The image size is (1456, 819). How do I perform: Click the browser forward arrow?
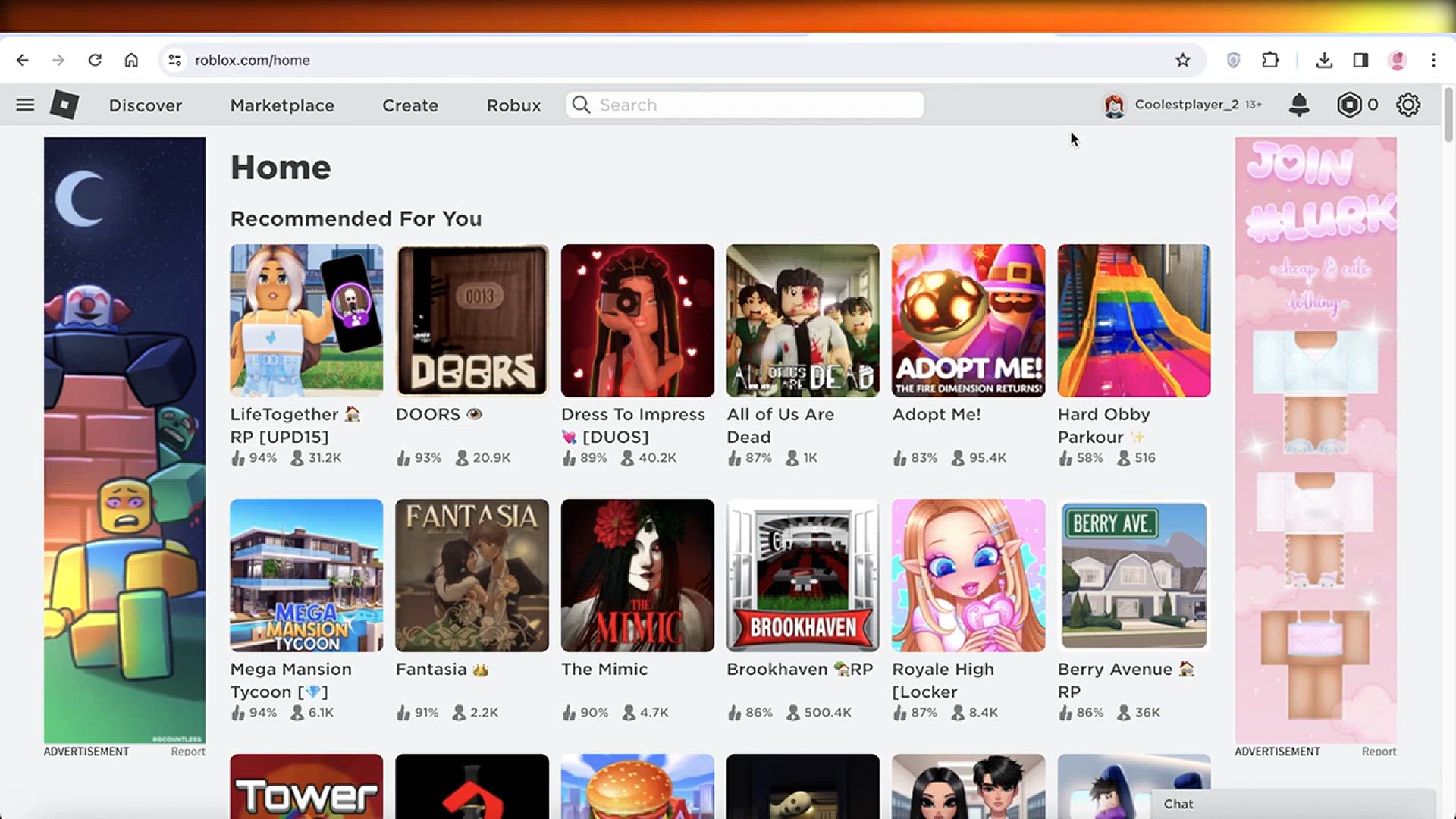pyautogui.click(x=58, y=60)
